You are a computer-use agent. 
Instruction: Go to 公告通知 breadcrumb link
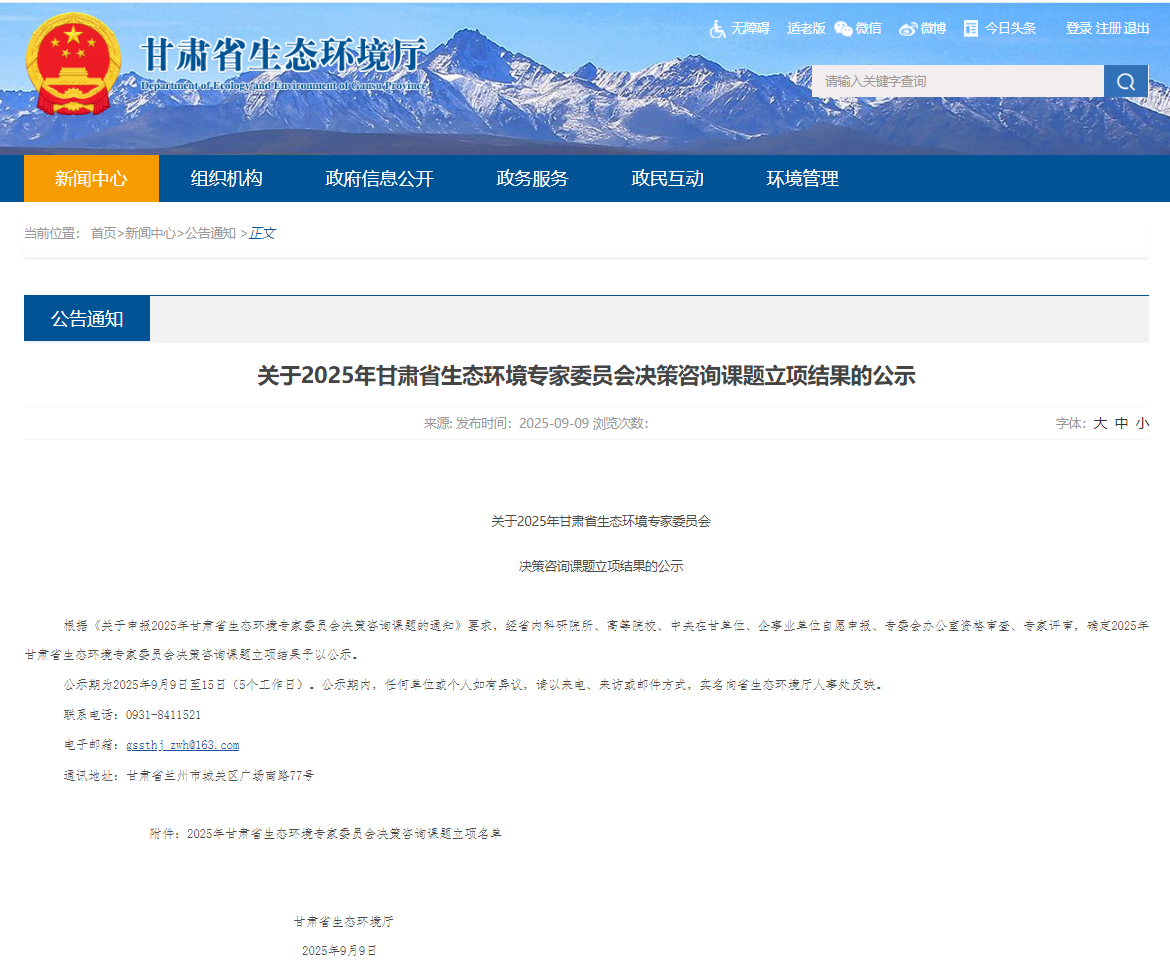click(x=210, y=233)
